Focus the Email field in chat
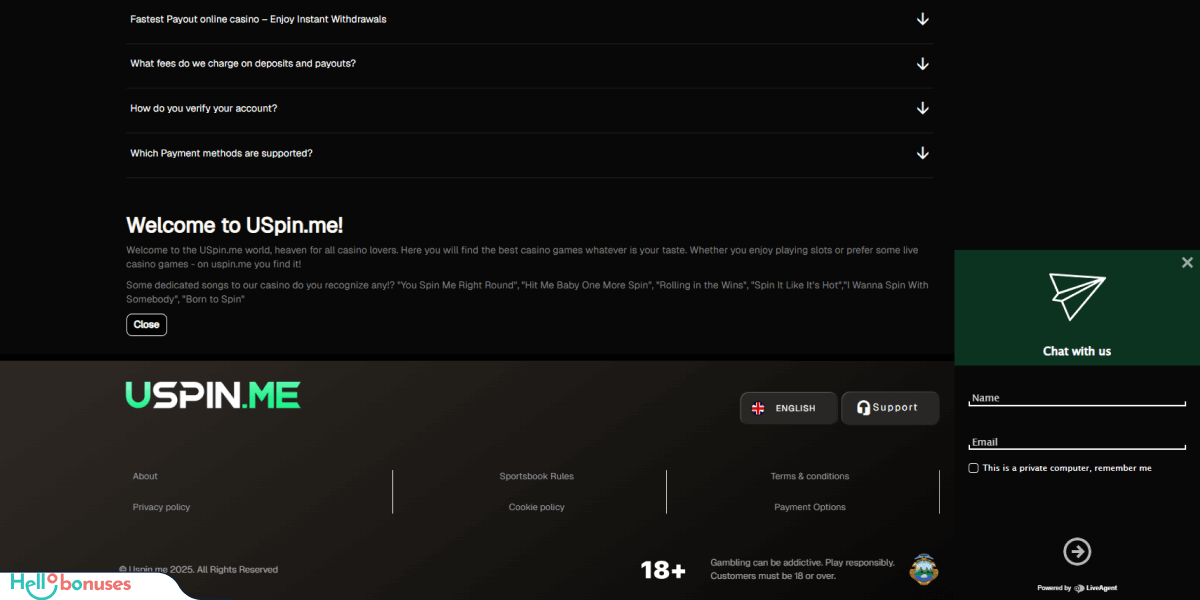The width and height of the screenshot is (1200, 600). tap(1077, 442)
